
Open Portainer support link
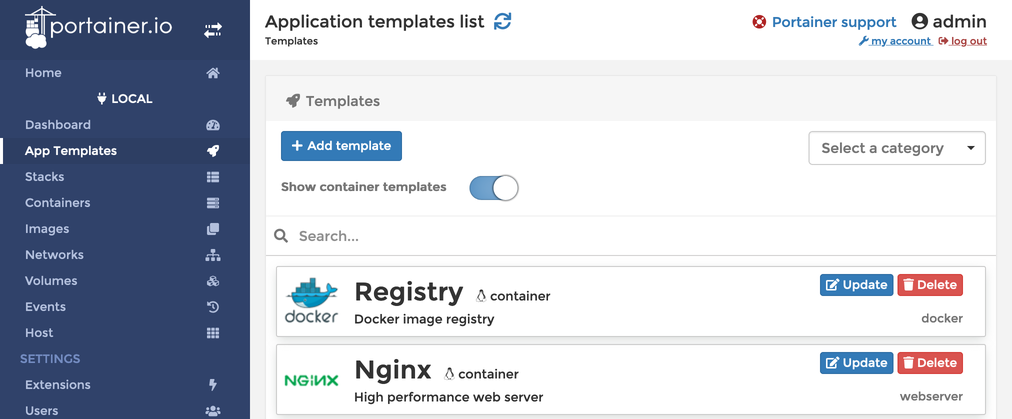pyautogui.click(x=834, y=22)
